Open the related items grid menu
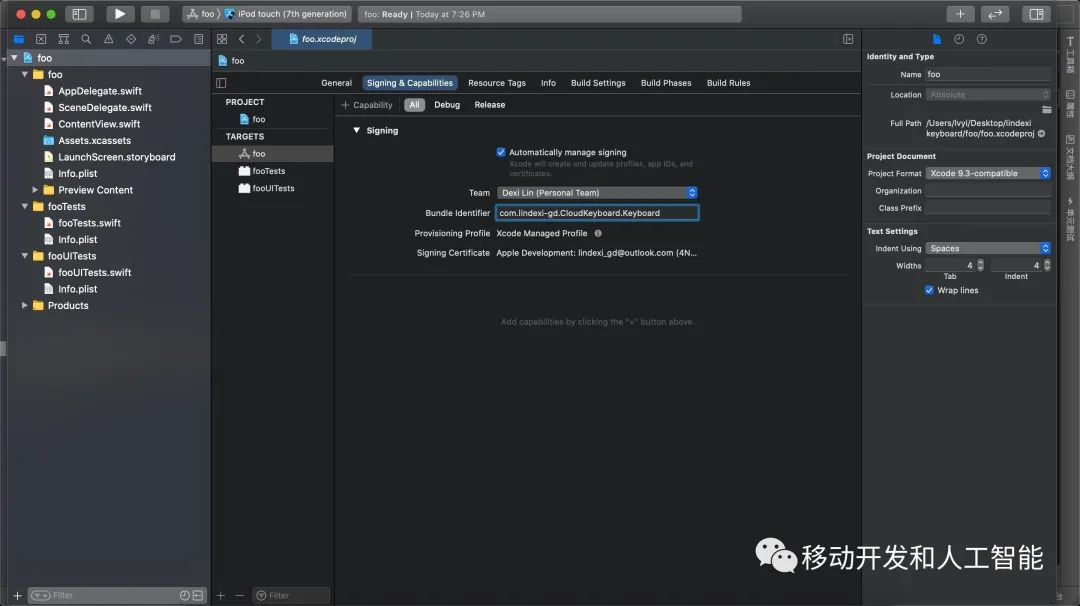Screen dimensions: 1080x606 click(222, 39)
